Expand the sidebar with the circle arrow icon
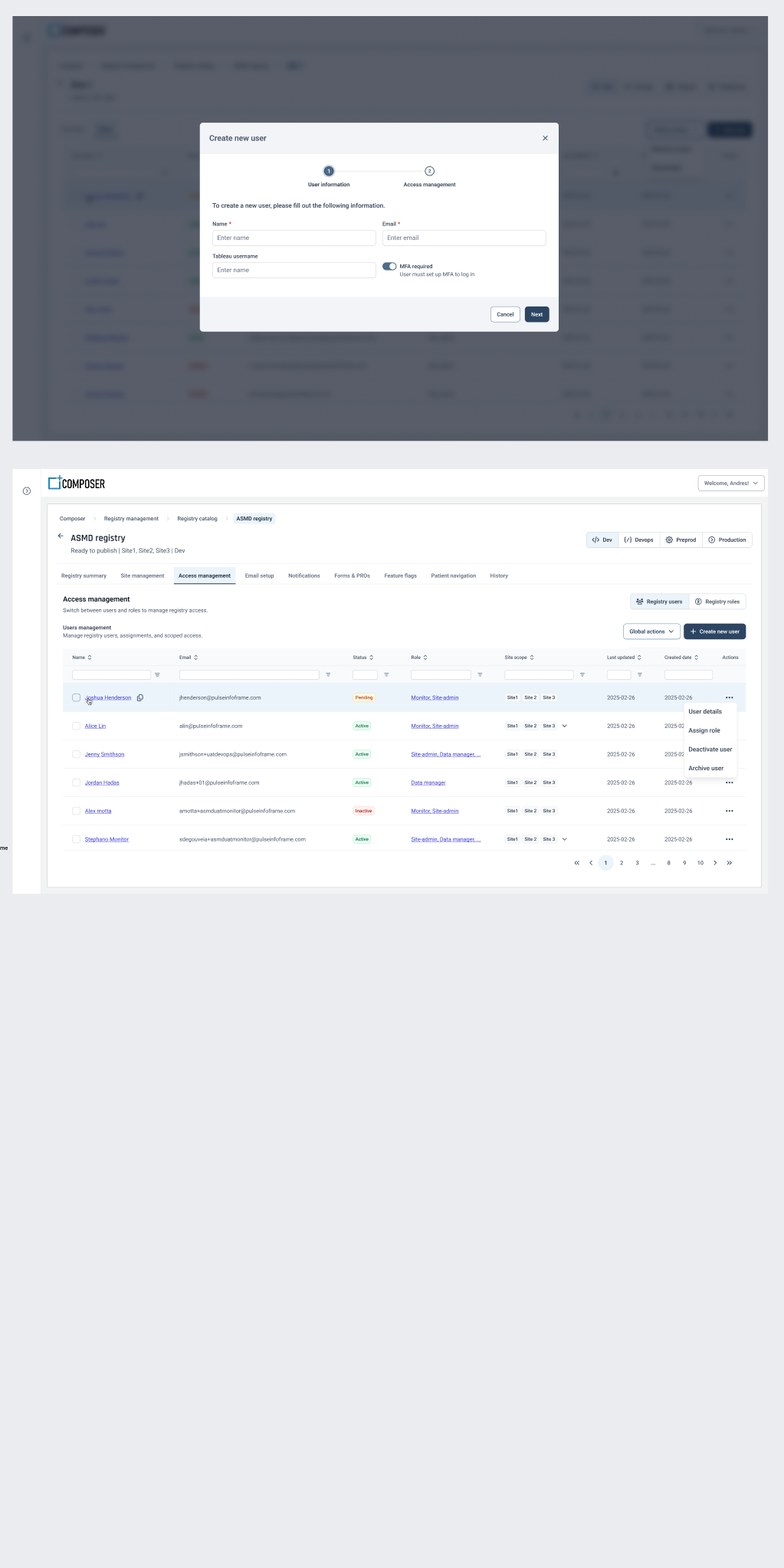This screenshot has width=784, height=1568. click(27, 491)
